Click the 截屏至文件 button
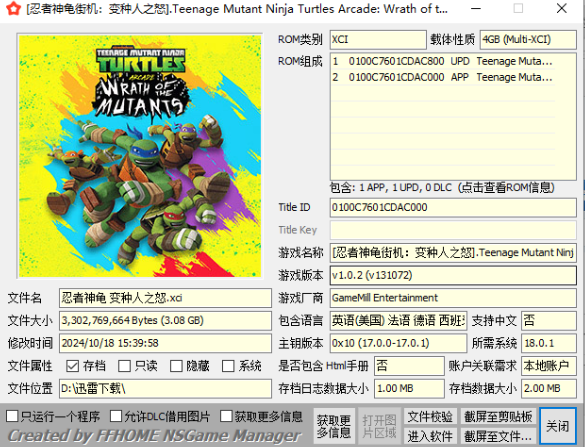Image resolution: width=585 pixels, height=447 pixels. click(498, 436)
